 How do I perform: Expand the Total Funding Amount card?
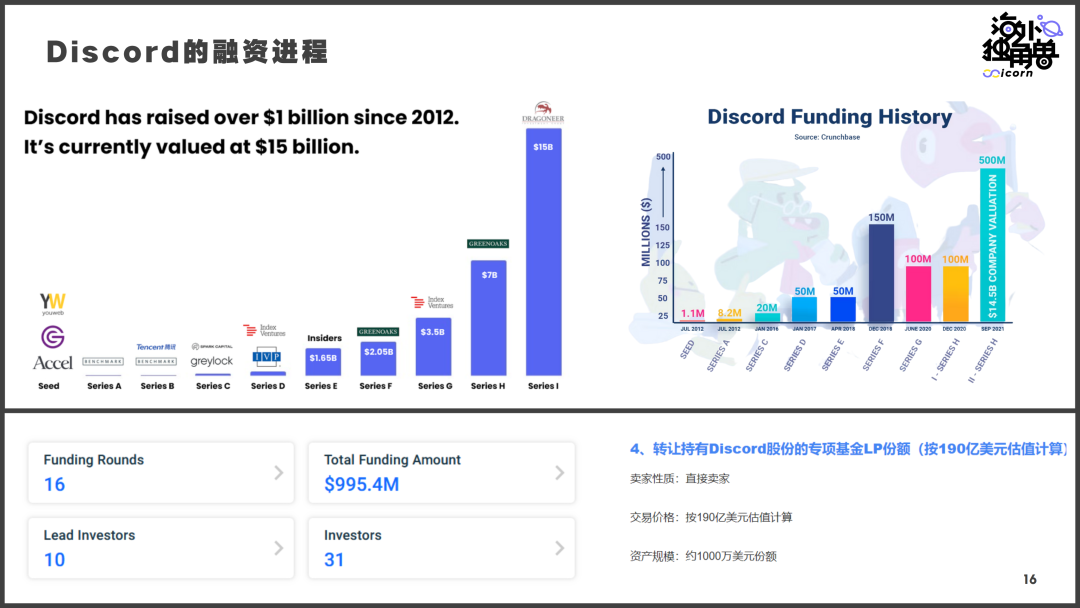pyautogui.click(x=560, y=472)
